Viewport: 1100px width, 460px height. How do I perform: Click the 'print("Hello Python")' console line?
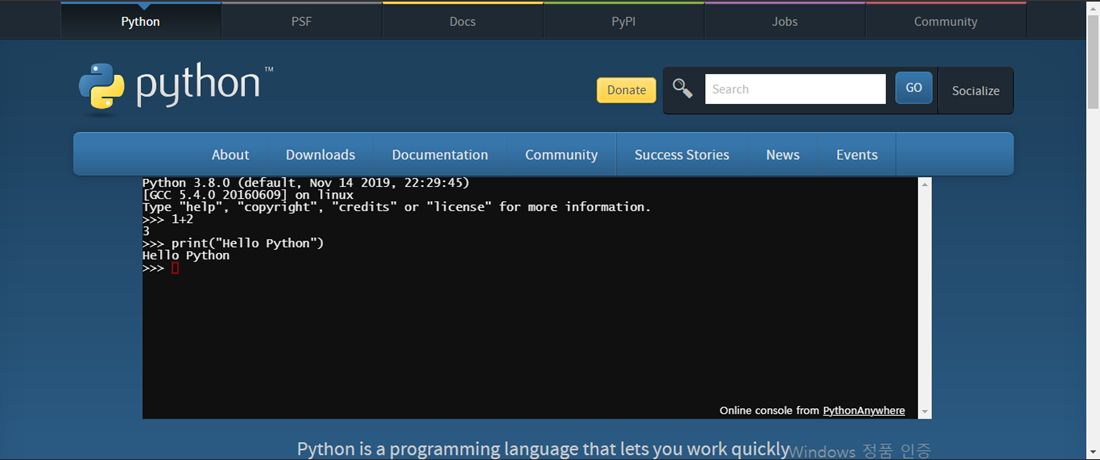click(x=233, y=243)
